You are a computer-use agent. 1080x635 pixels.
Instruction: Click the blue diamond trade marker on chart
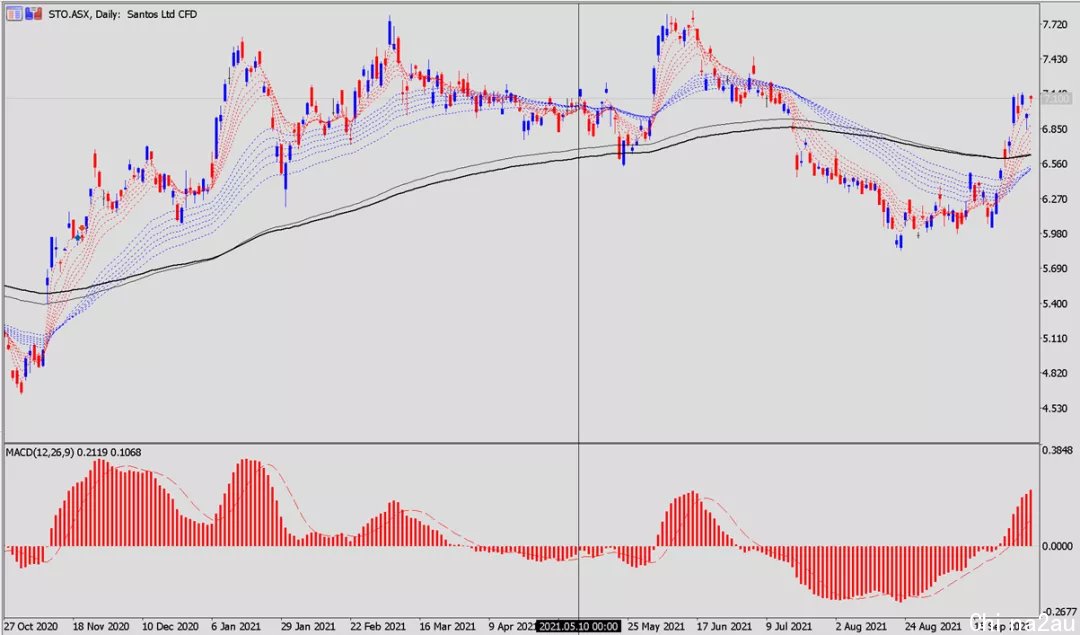click(x=79, y=238)
